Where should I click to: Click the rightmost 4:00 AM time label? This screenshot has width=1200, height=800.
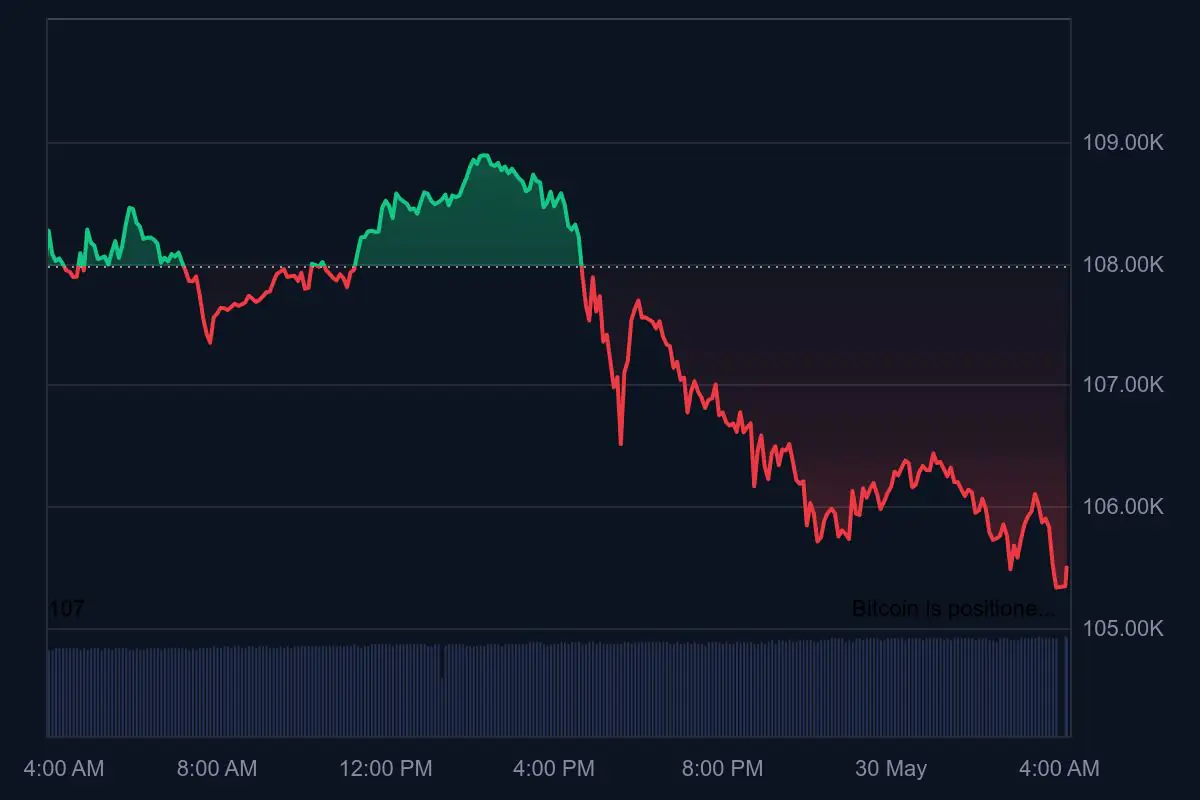(1057, 768)
